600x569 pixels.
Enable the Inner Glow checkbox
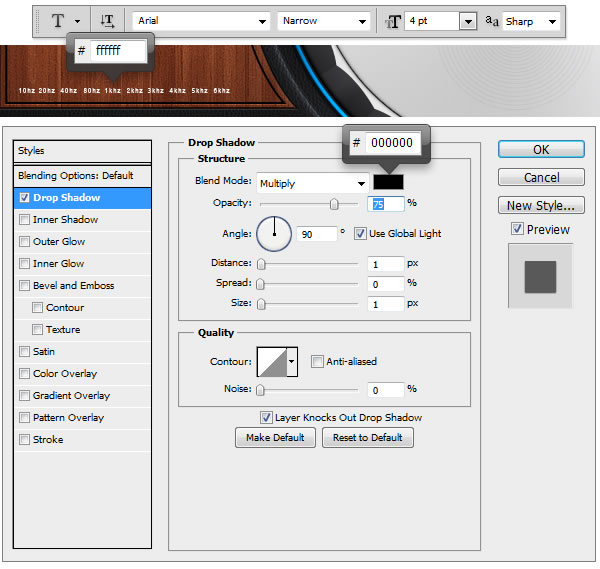[x=24, y=264]
